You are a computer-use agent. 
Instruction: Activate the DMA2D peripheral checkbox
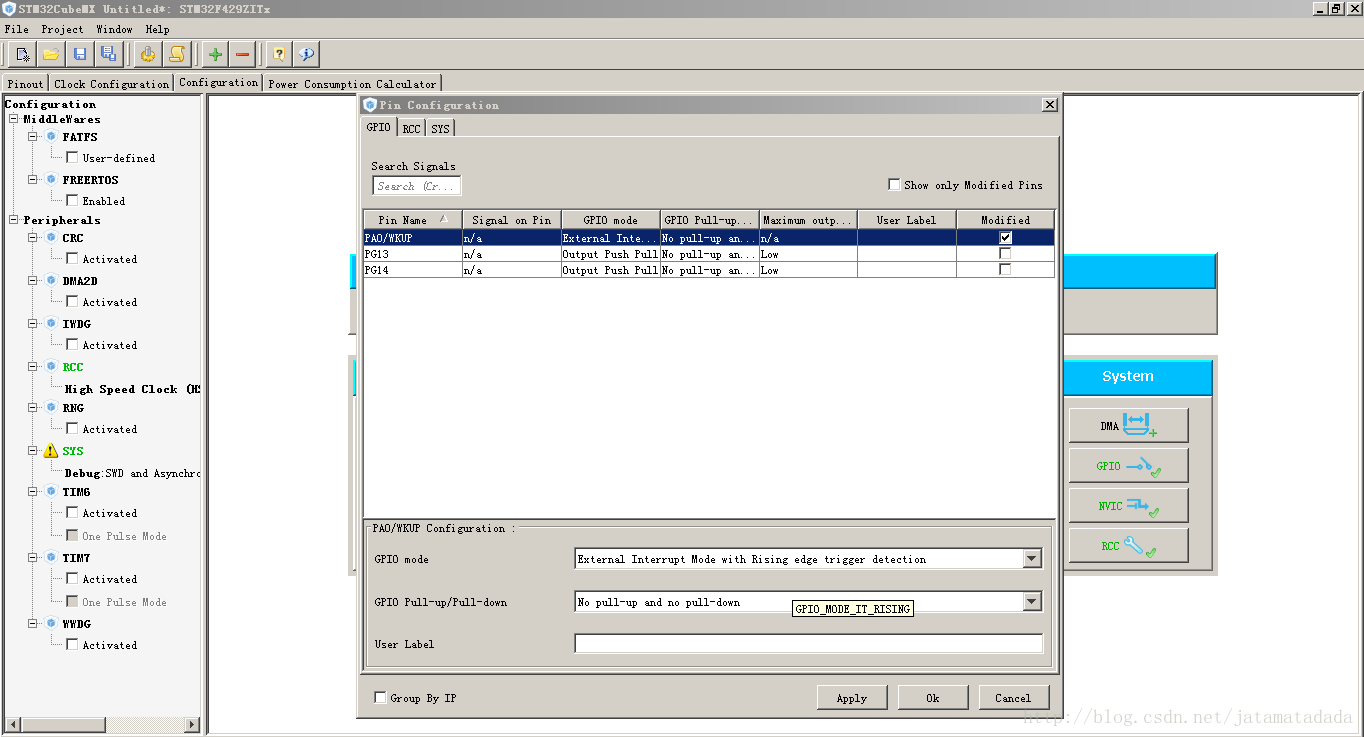point(72,301)
